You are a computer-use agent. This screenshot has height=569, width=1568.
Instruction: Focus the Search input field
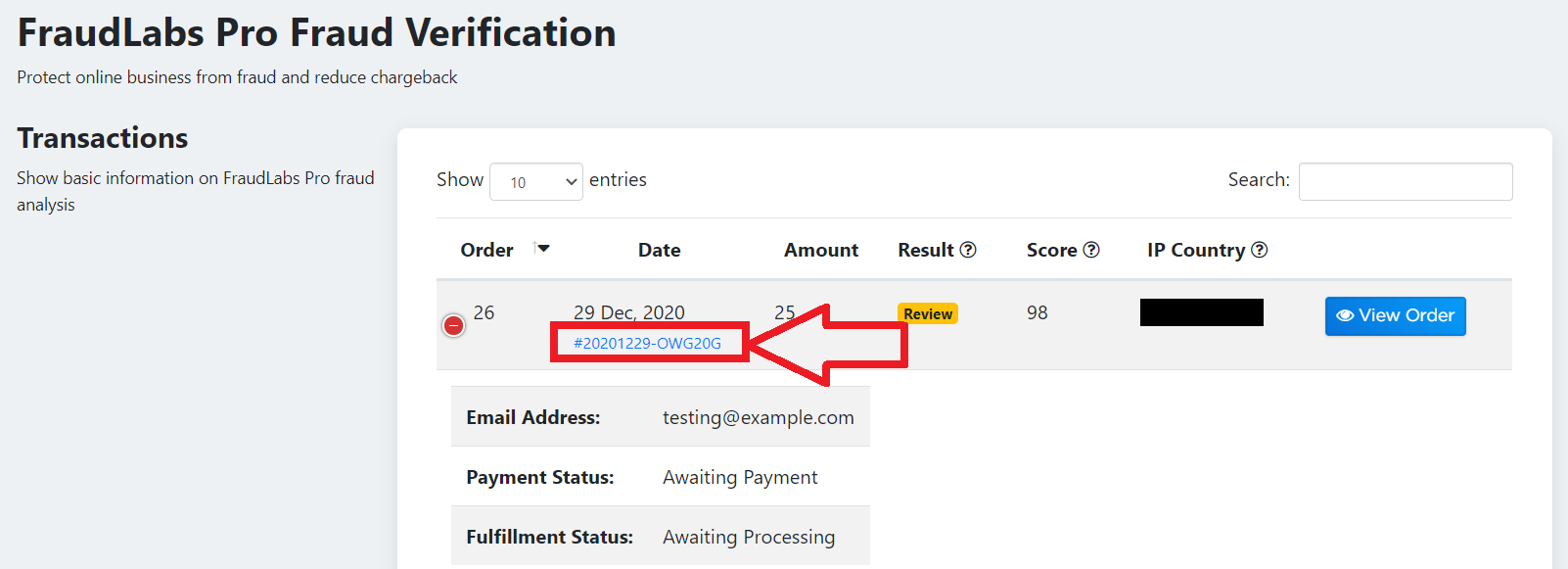tap(1406, 181)
